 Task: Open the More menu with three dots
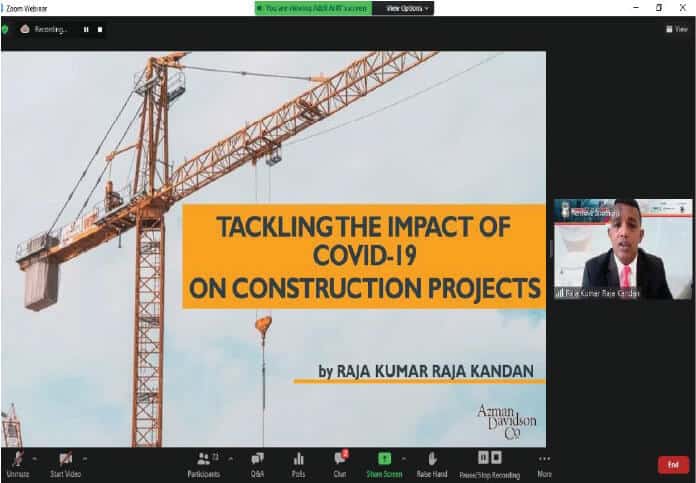(x=544, y=465)
